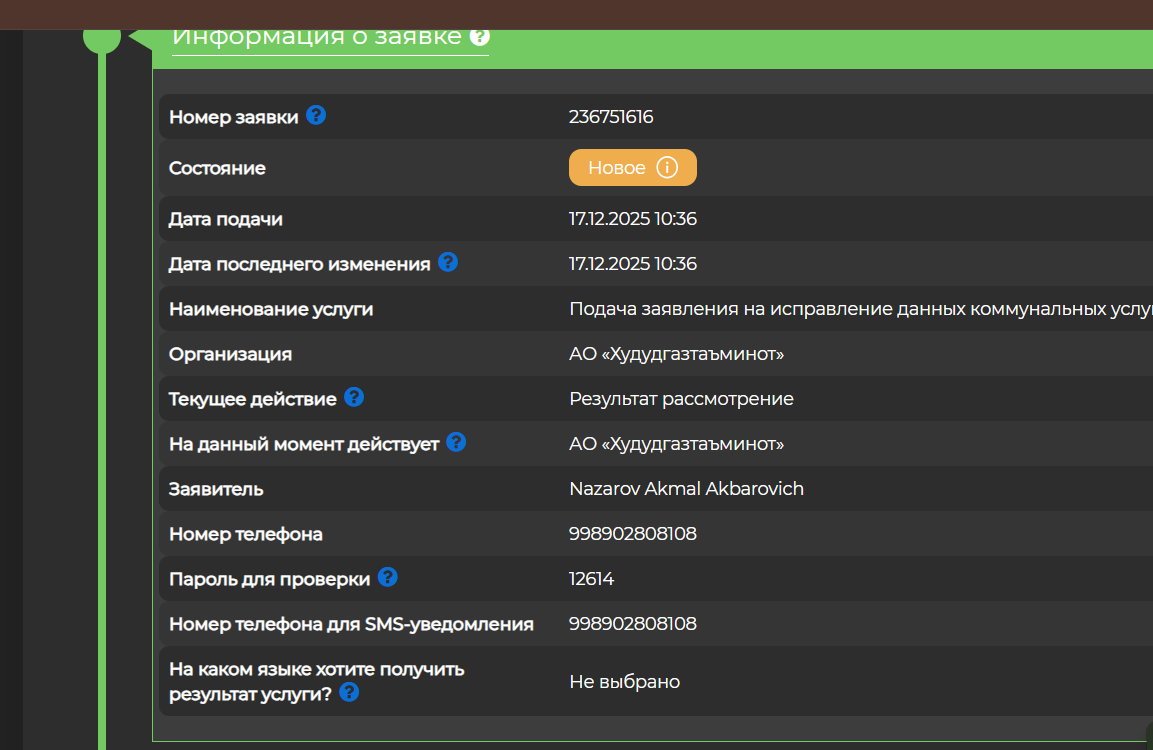Click SMS notification phone number value

(632, 624)
